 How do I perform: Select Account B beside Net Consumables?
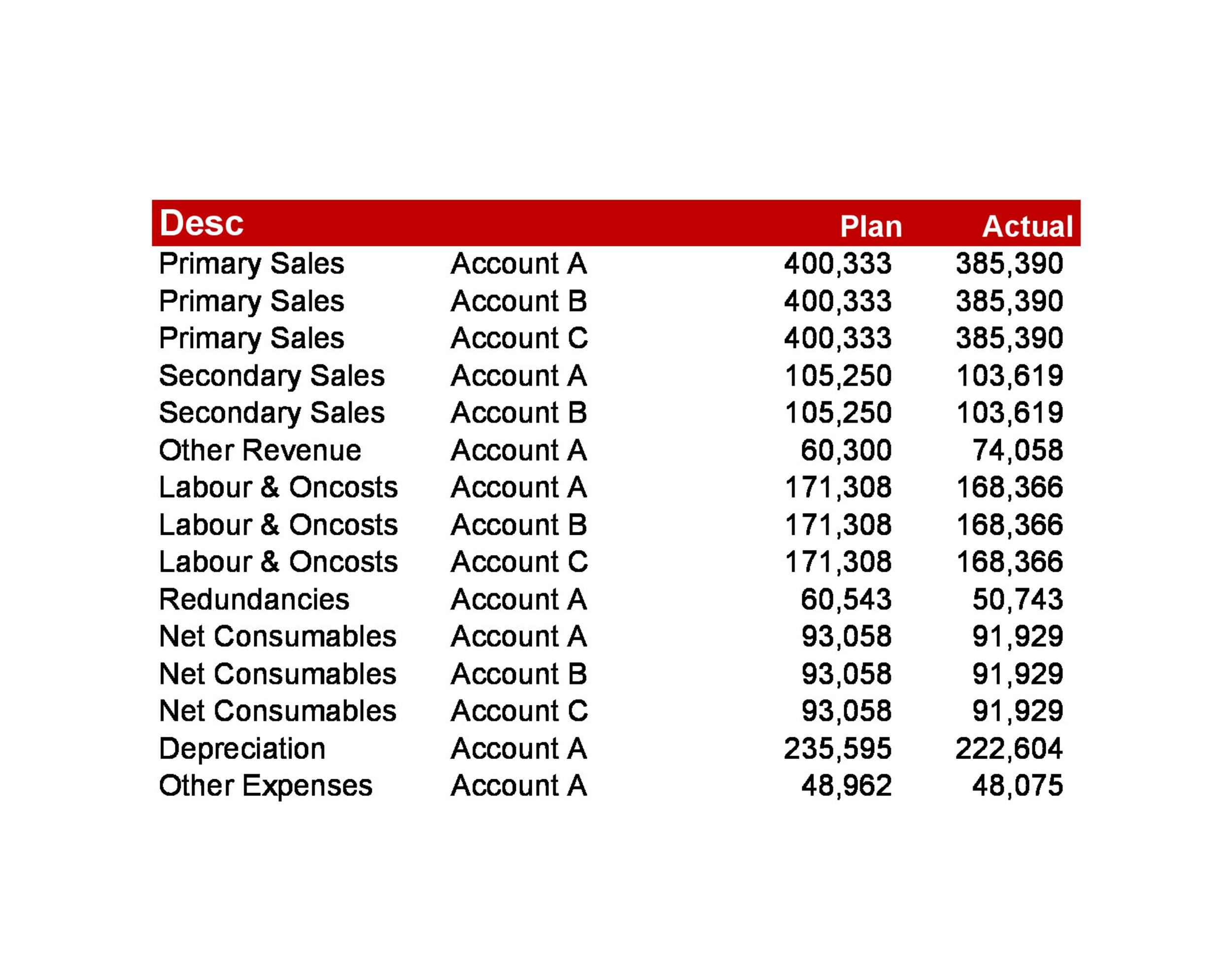pyautogui.click(x=518, y=674)
